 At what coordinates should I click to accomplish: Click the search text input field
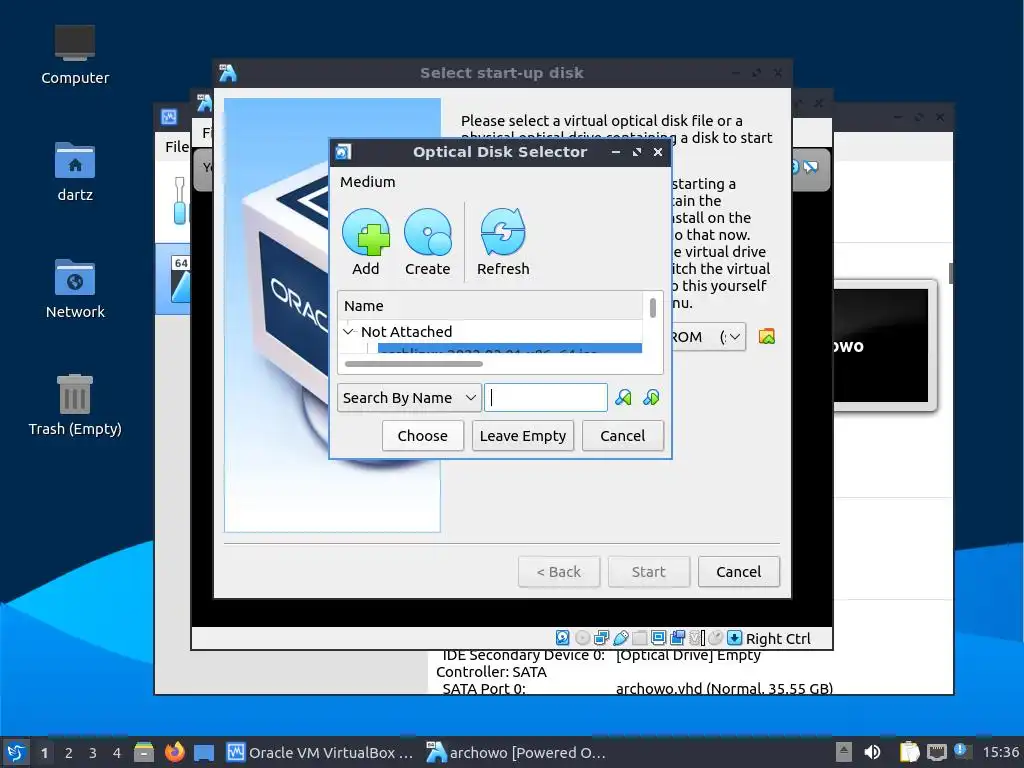pos(546,398)
